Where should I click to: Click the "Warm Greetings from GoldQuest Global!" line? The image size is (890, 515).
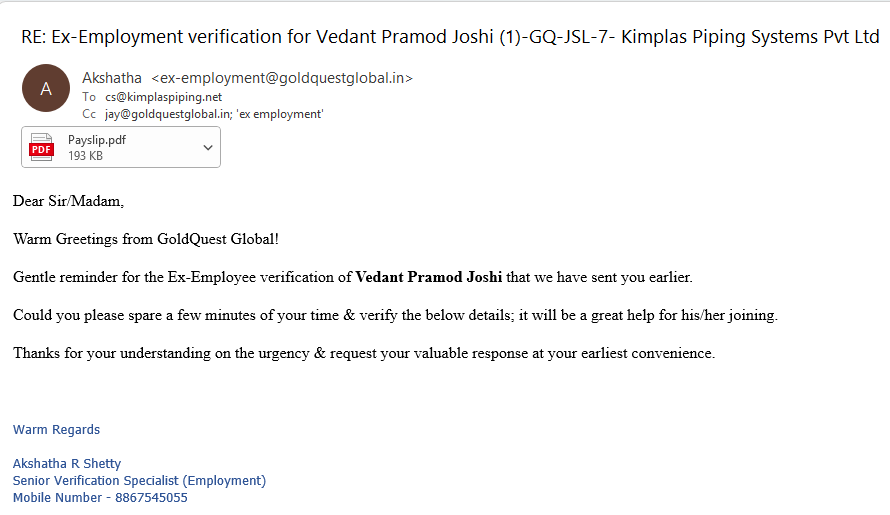[146, 239]
